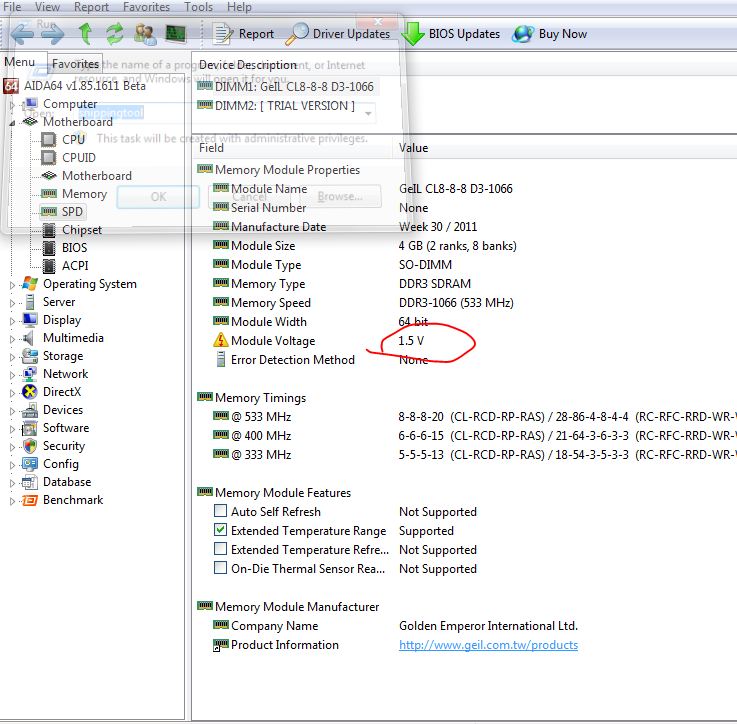This screenshot has height=724, width=737.
Task: Click the green Up arrow icon
Action: point(85,33)
